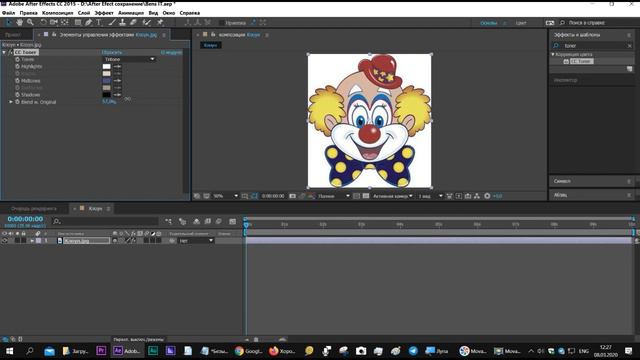Screen dimensions: 640x360
Task: Click the reset exposure icon in viewer
Action: [487, 196]
